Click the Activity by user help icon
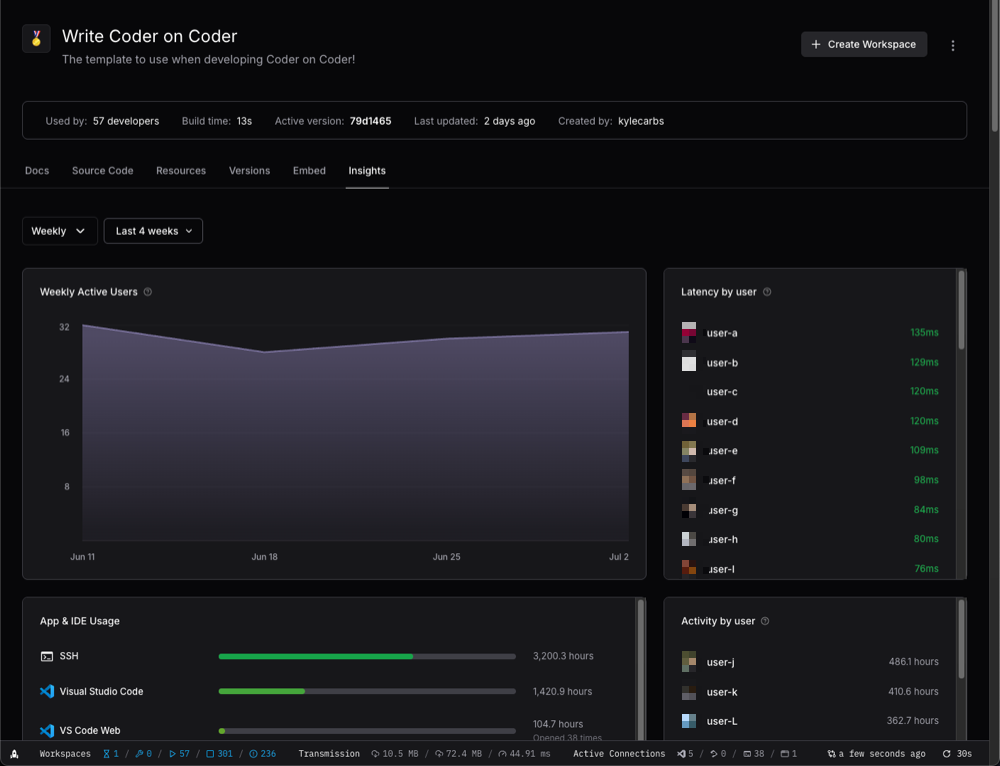Screen dimensions: 1000x766 point(764,620)
